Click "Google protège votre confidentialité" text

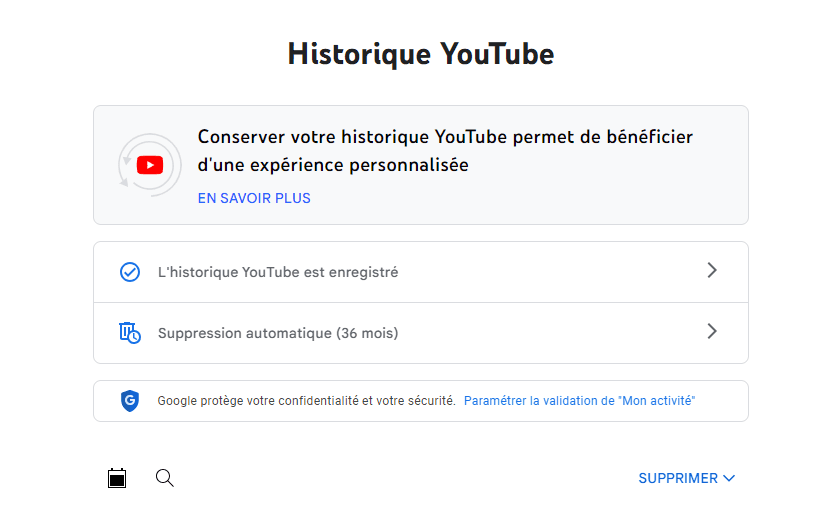(x=257, y=401)
